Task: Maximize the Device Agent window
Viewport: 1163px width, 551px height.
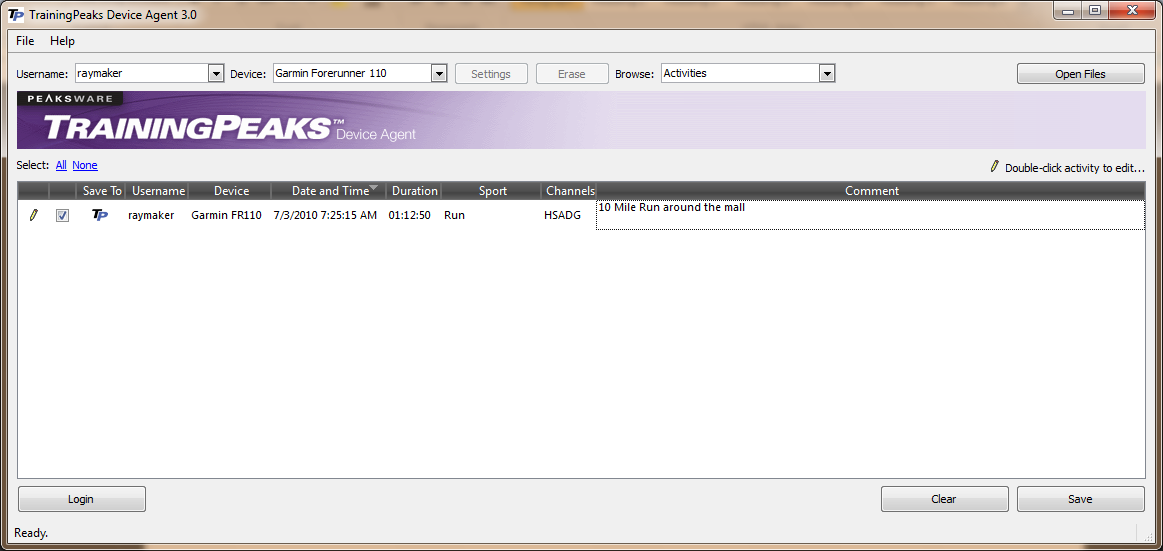Action: click(1095, 10)
